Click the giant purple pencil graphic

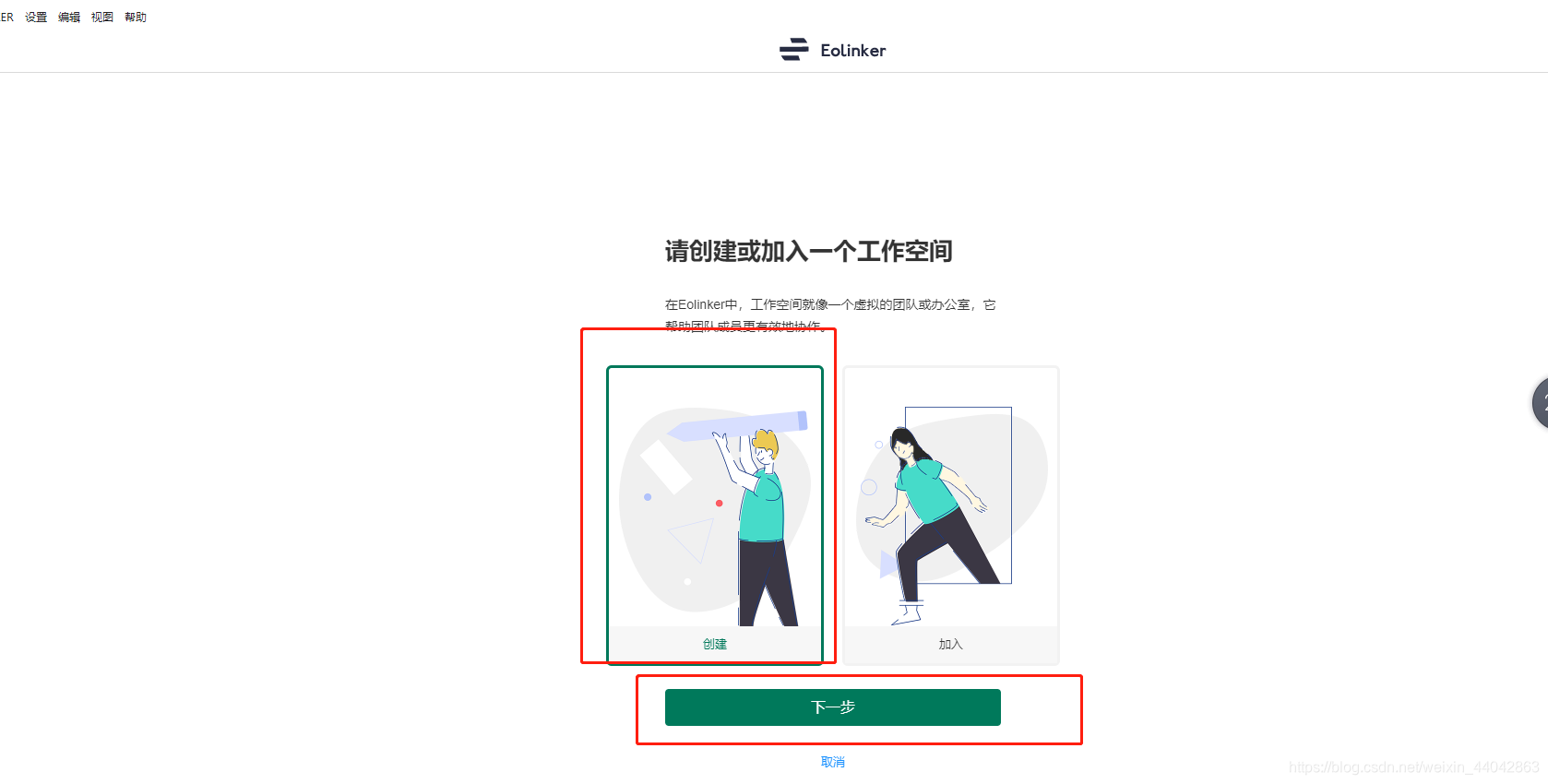(736, 426)
